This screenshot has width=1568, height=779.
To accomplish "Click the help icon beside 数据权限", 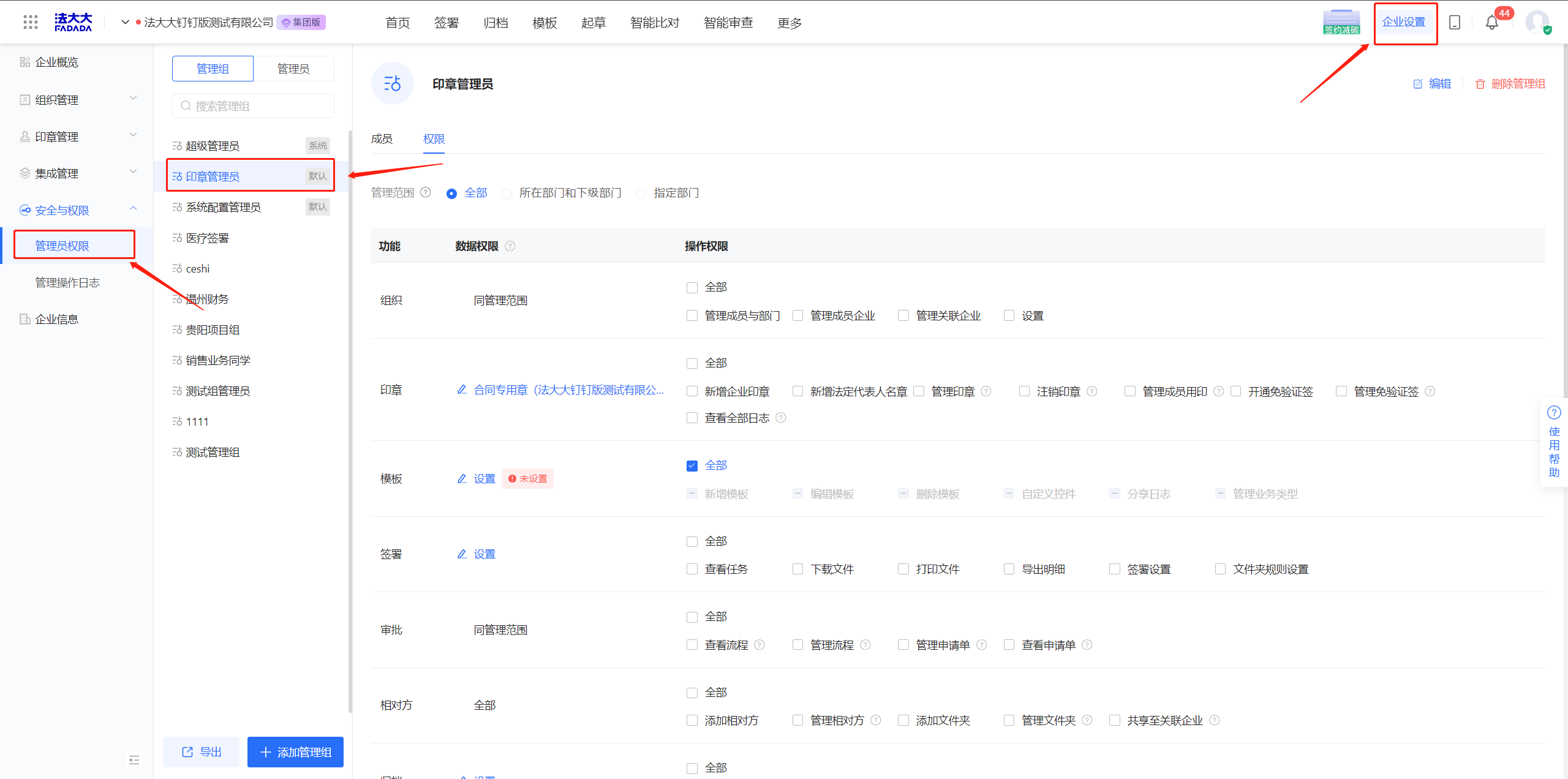I will click(x=510, y=246).
